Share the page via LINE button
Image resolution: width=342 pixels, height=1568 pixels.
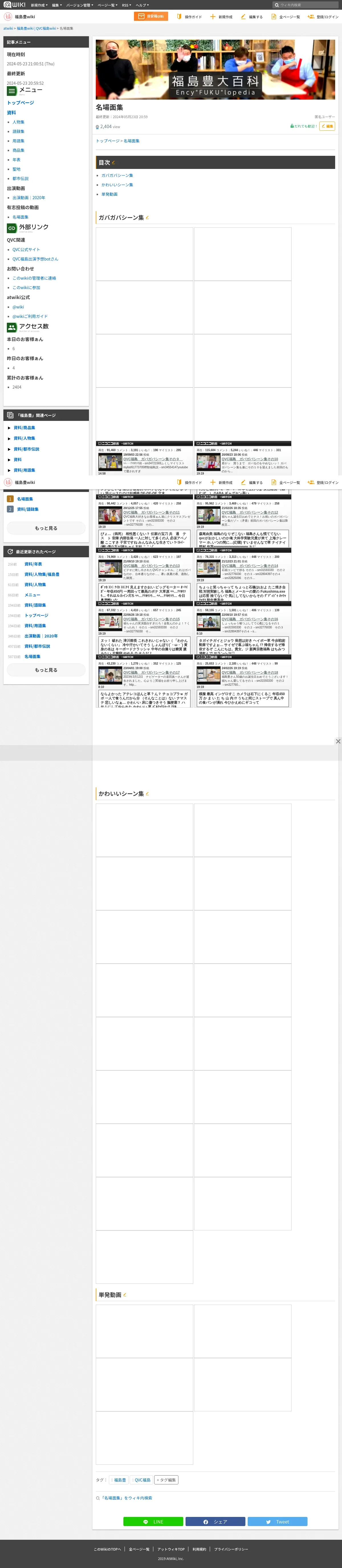[153, 1522]
